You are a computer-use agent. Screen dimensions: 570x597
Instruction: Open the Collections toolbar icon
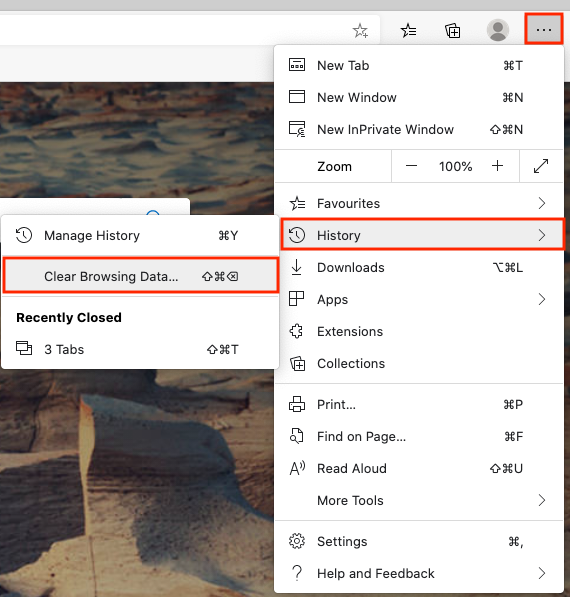click(453, 30)
